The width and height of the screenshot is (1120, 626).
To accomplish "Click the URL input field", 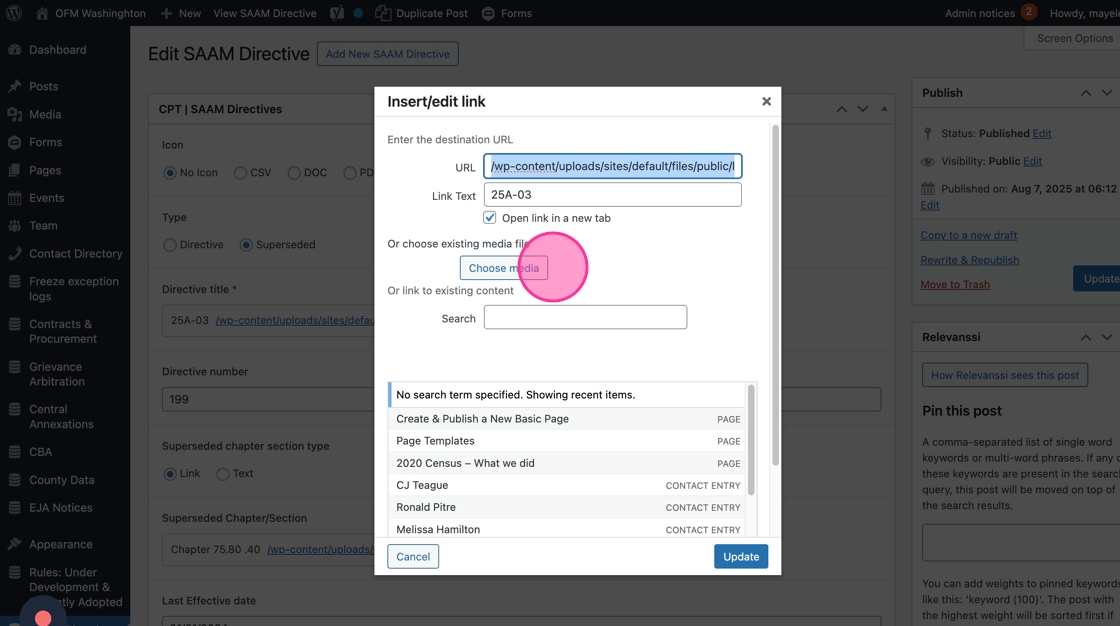I will tap(612, 166).
